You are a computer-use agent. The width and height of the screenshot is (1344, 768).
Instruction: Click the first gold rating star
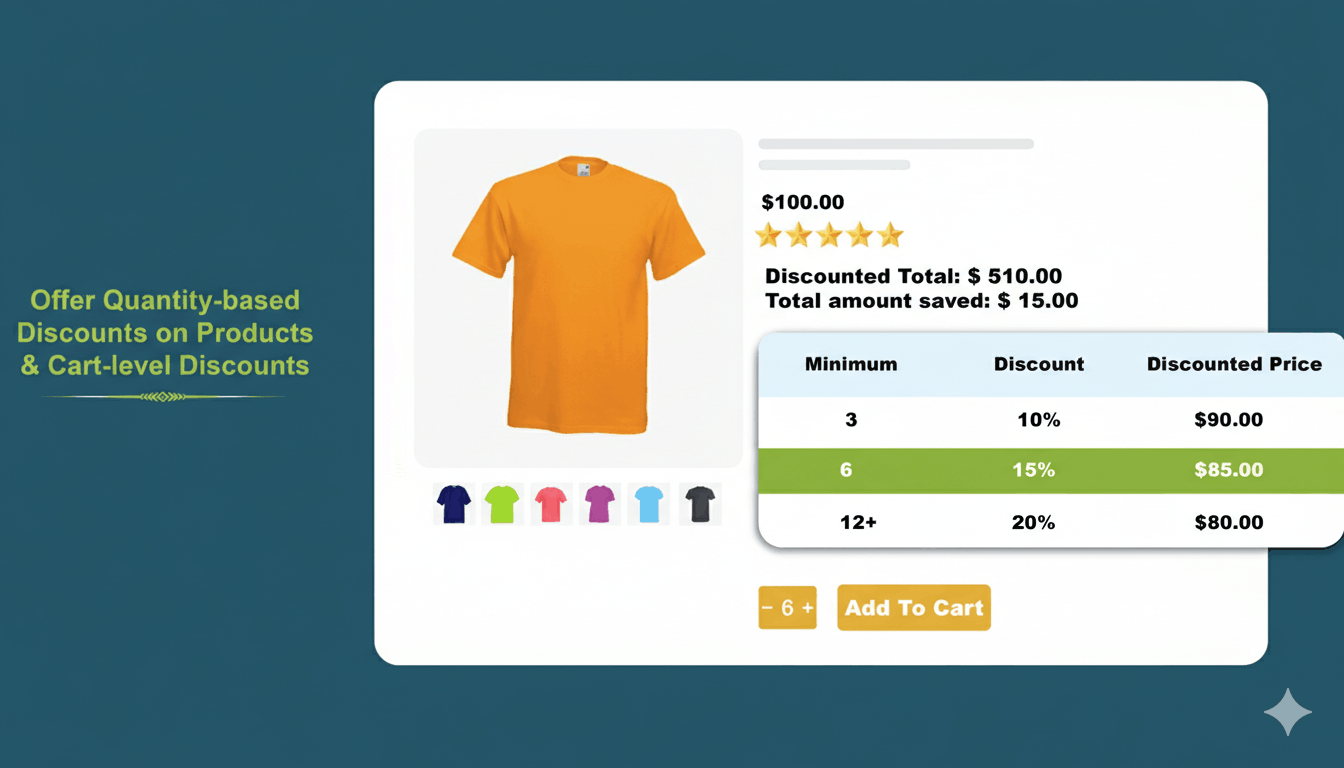click(x=770, y=234)
